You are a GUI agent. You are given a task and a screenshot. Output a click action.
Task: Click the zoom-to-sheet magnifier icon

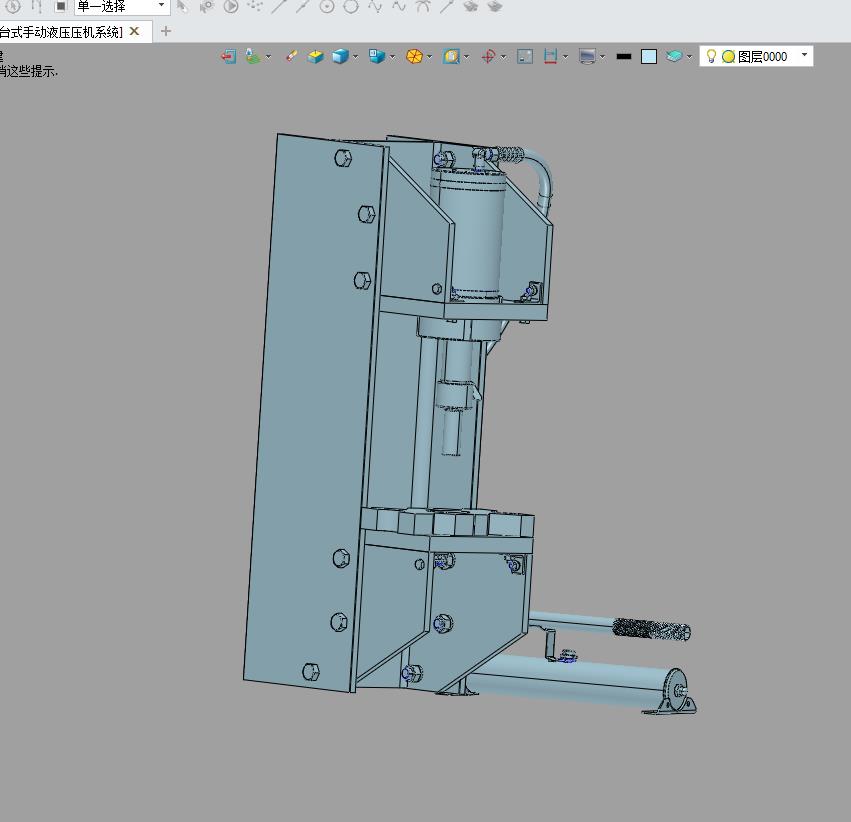[x=451, y=56]
